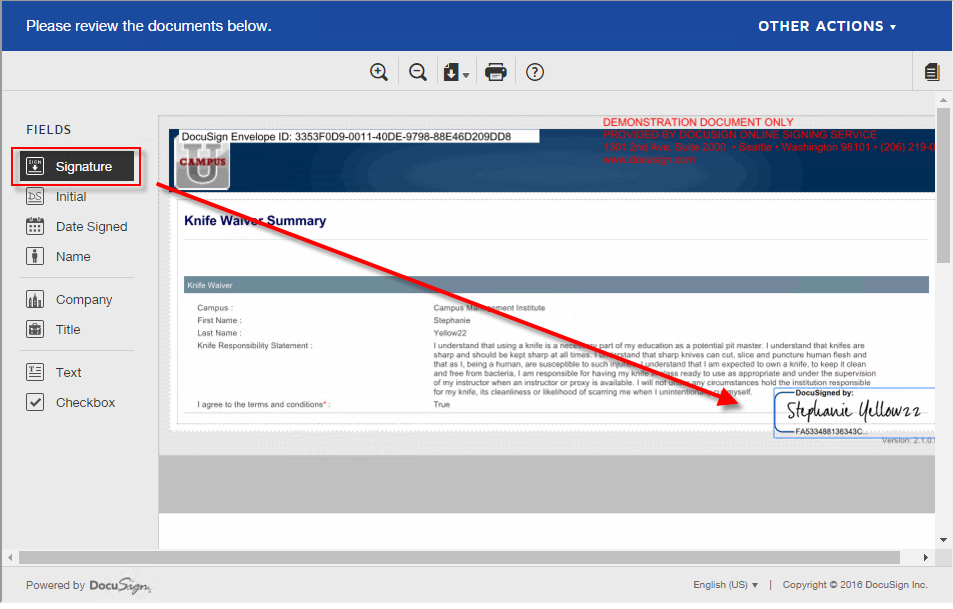Select the Company field tool
The image size is (953, 609).
(82, 299)
